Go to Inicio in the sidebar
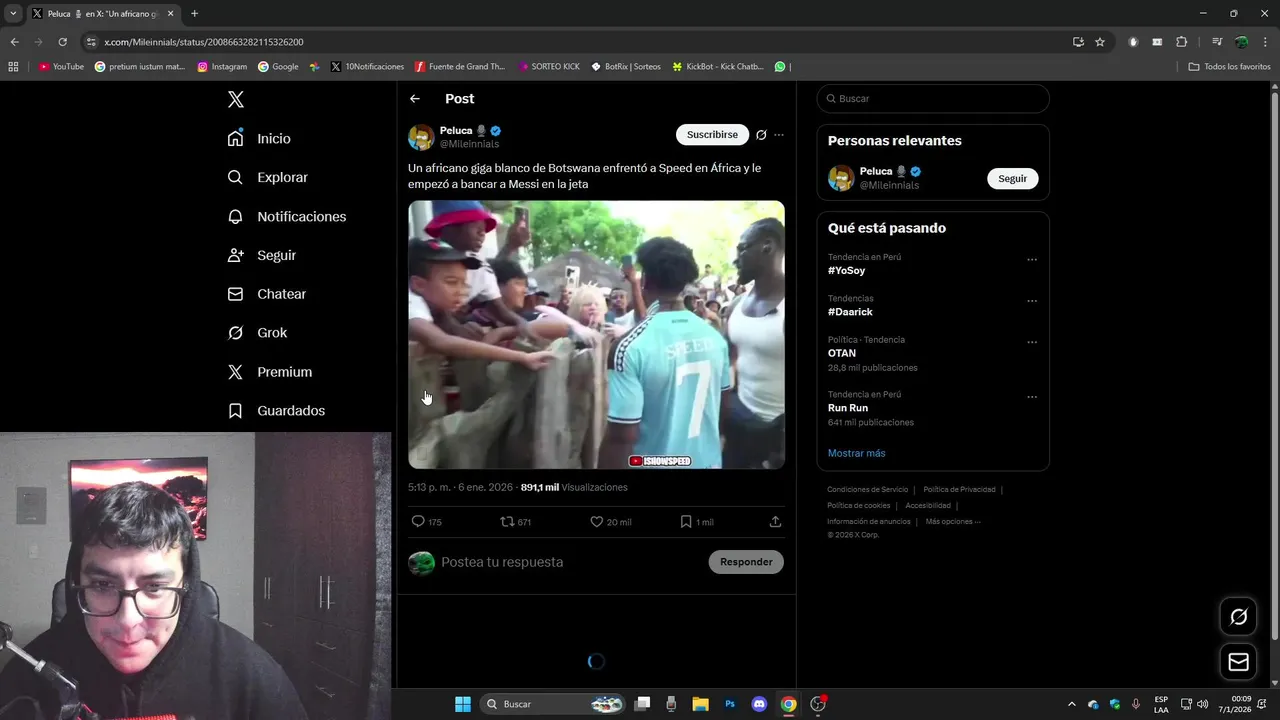Viewport: 1280px width, 720px height. coord(259,138)
